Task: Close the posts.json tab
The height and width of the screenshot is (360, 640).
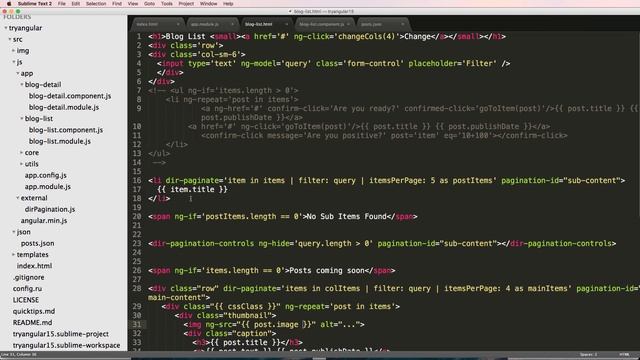Action: tap(402, 24)
